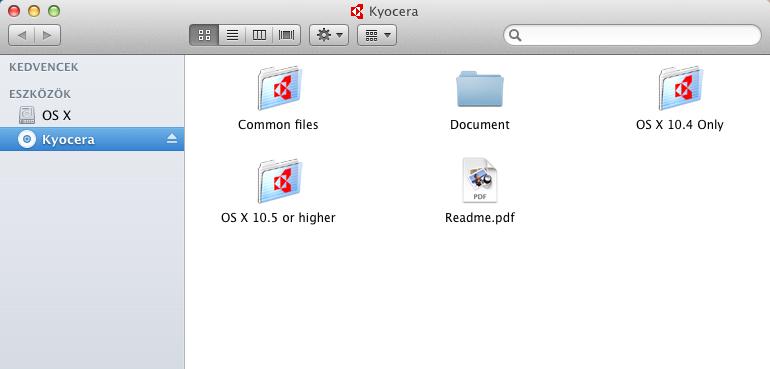Click the 'OS X 10.4 Only' label text
770x369 pixels.
tap(680, 125)
